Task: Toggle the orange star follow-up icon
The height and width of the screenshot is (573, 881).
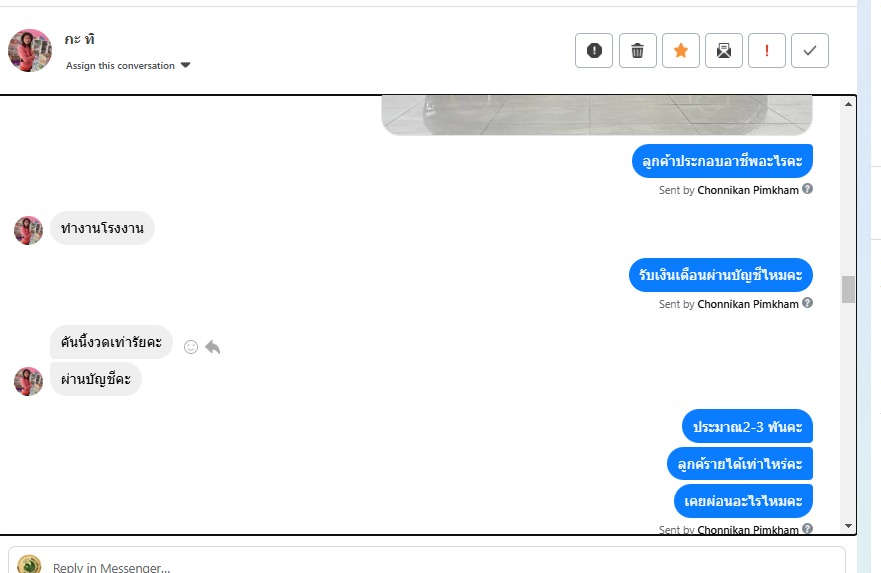Action: 680,51
